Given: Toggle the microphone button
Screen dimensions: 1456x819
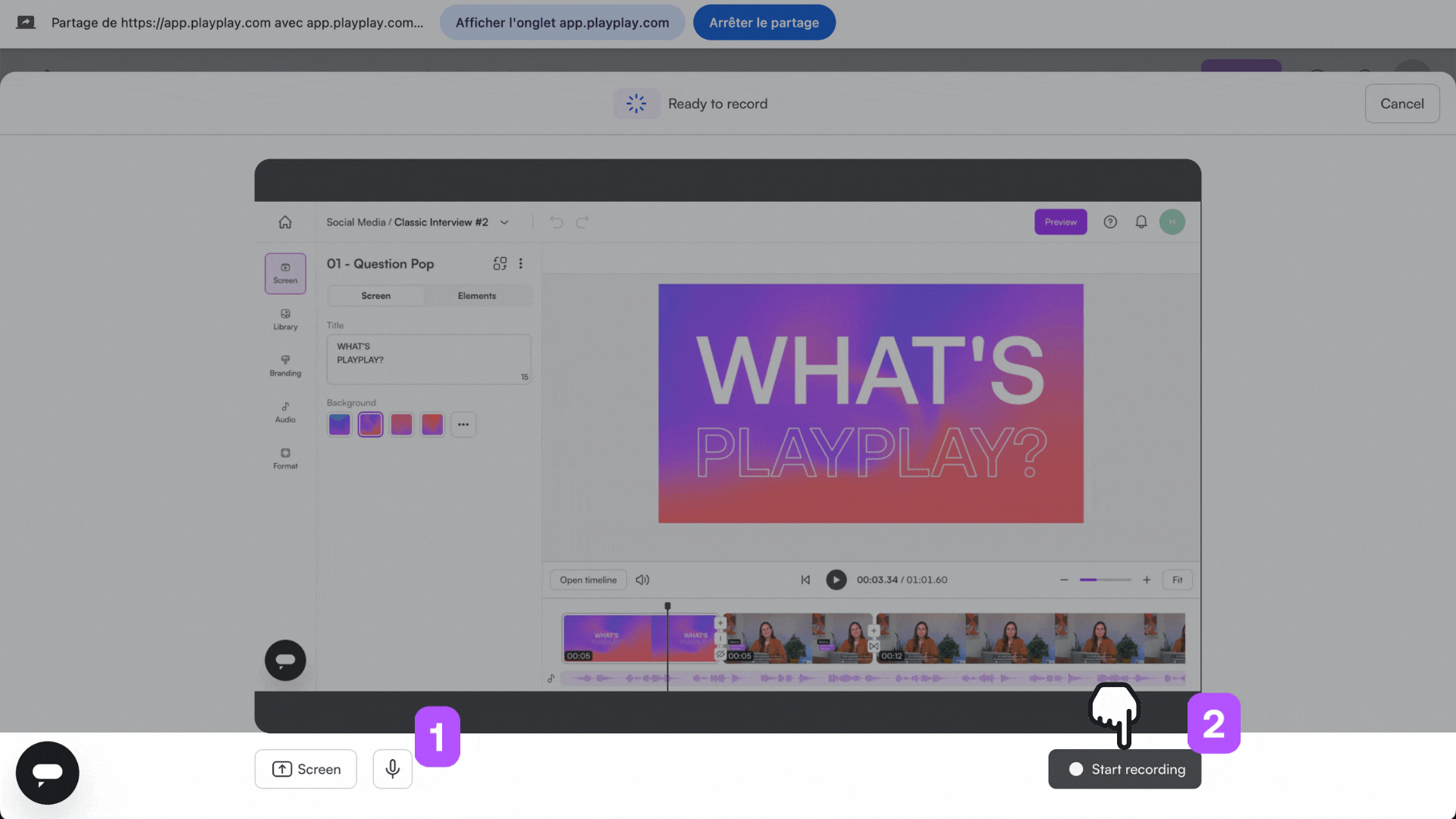Looking at the screenshot, I should 392,769.
